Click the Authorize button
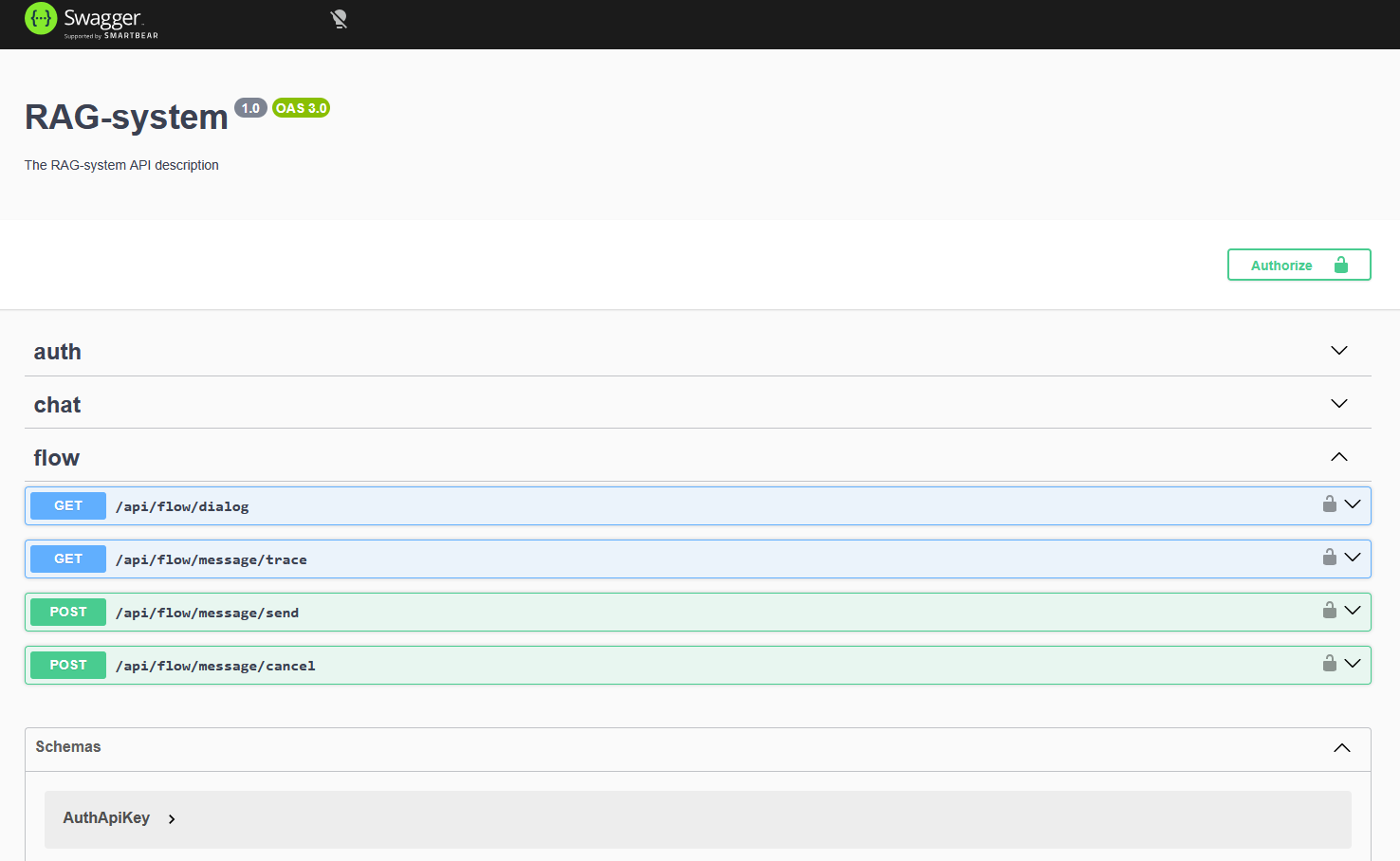Screen dimensions: 1400x861 [x=1280, y=265]
